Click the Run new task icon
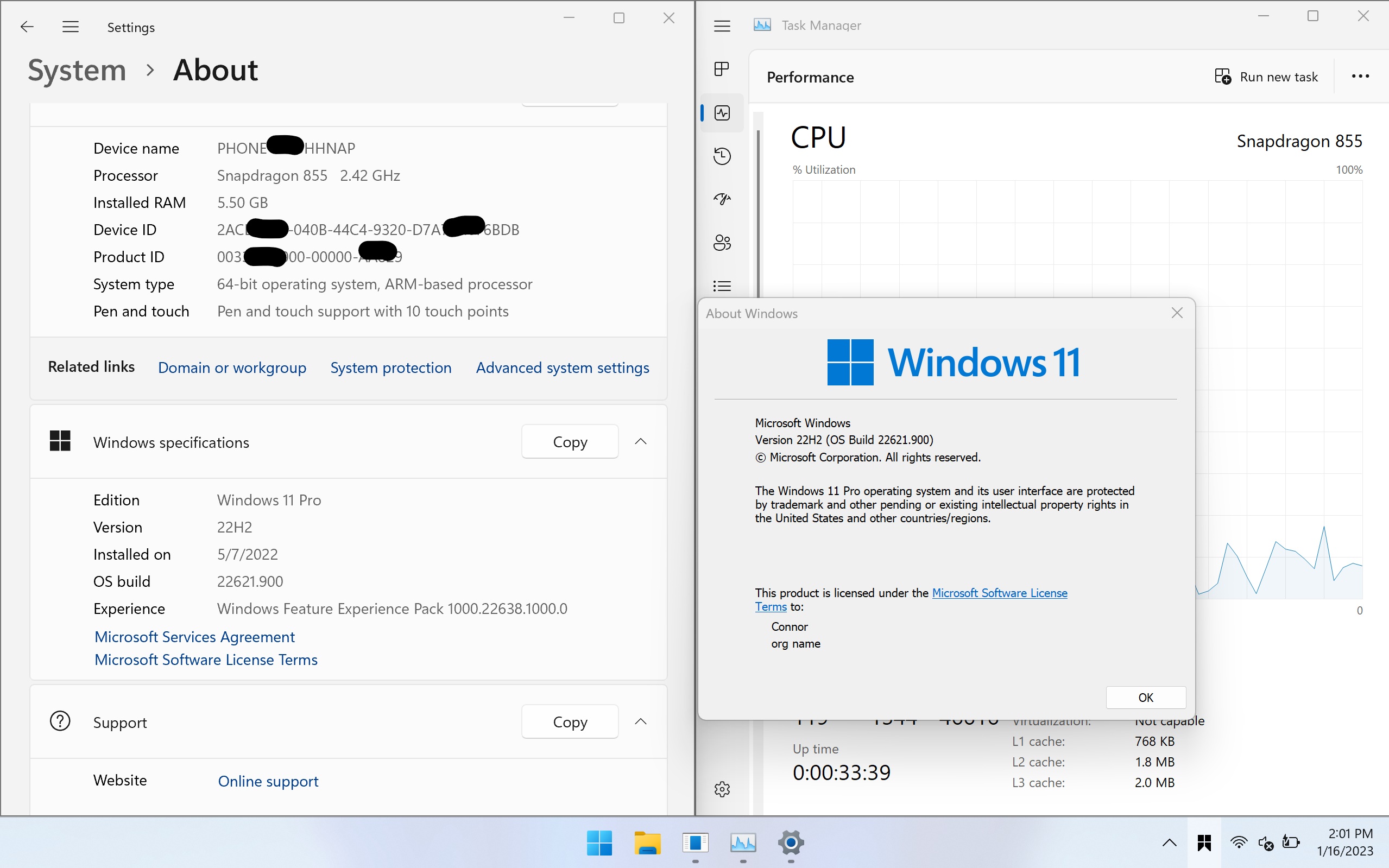The image size is (1389, 868). 1222,76
